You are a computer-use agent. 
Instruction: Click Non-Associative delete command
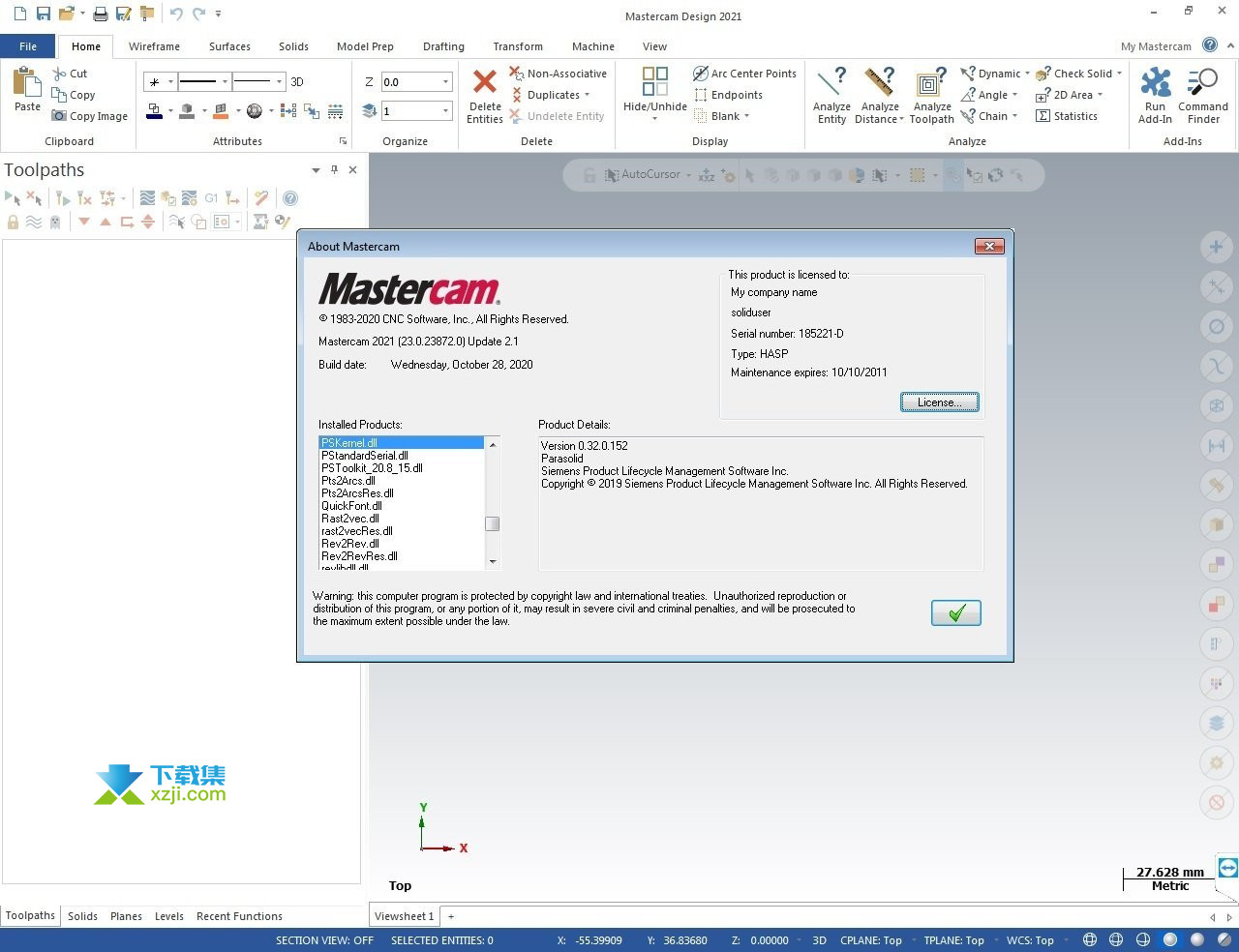[559, 74]
